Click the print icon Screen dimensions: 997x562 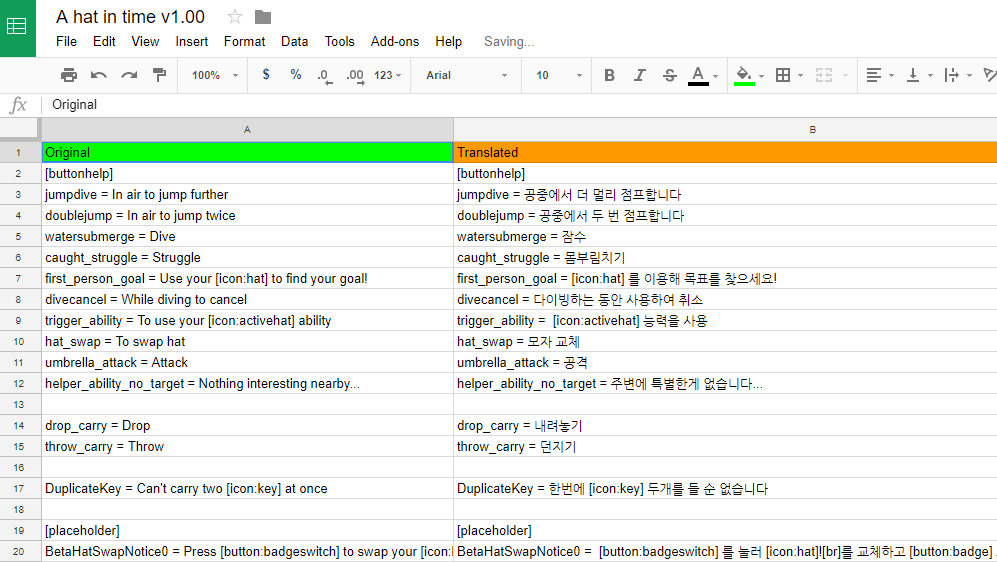click(69, 75)
